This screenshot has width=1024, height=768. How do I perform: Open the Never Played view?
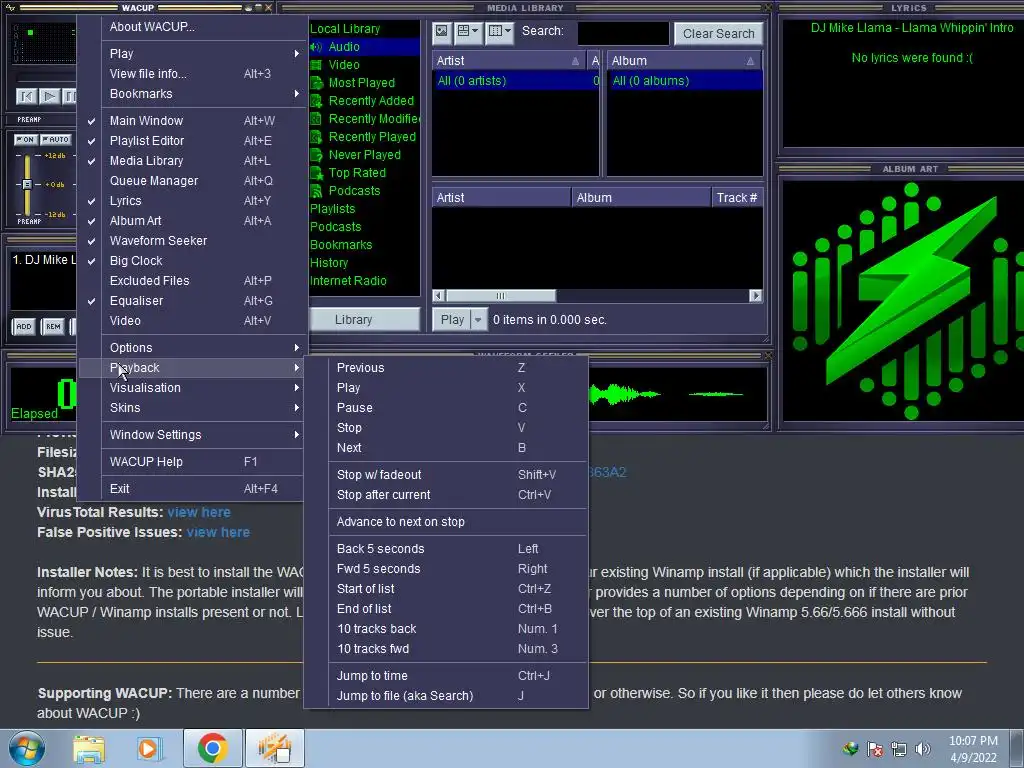[x=364, y=155]
